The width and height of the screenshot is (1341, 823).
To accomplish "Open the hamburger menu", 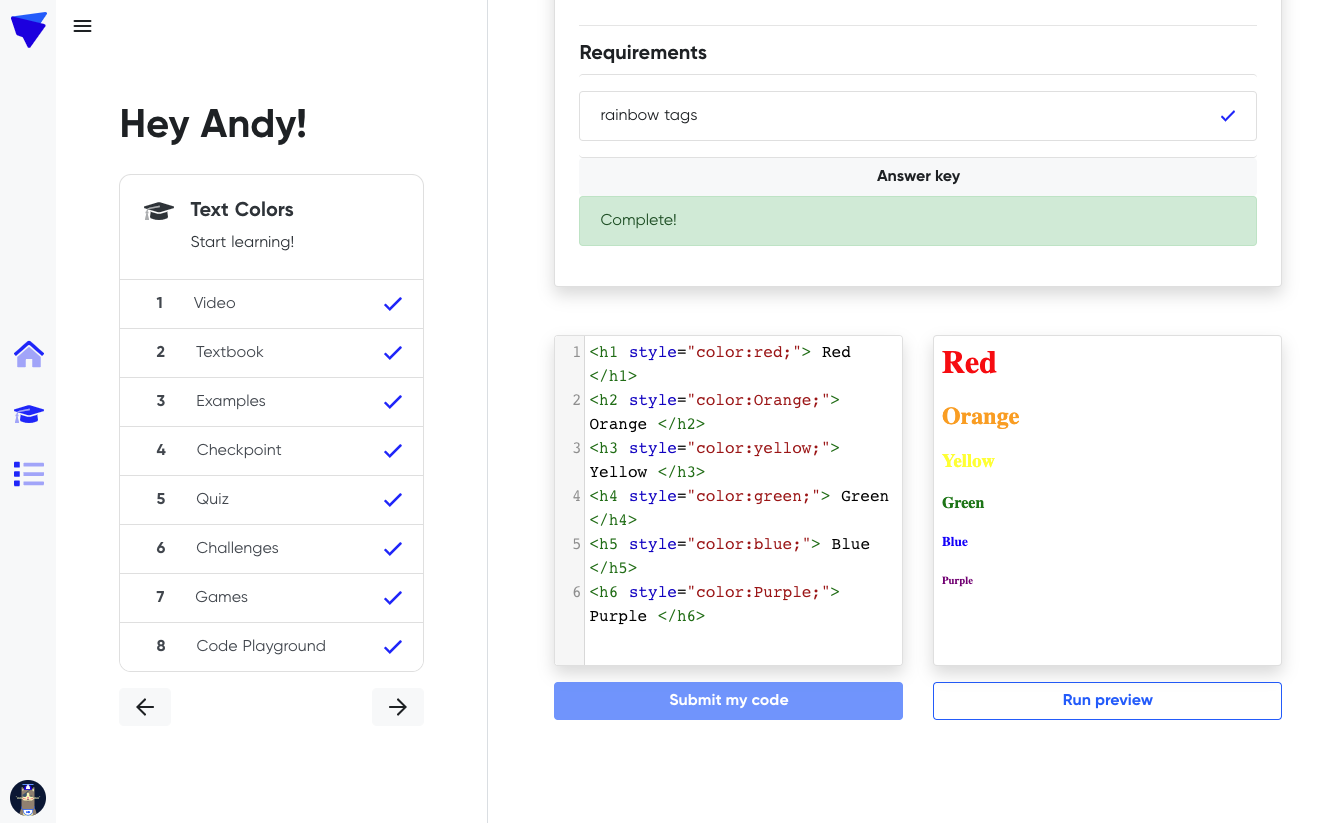I will pos(83,27).
